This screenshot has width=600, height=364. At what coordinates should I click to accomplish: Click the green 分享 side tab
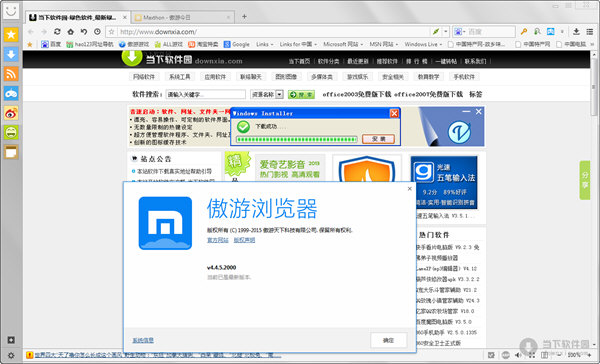pos(585,180)
